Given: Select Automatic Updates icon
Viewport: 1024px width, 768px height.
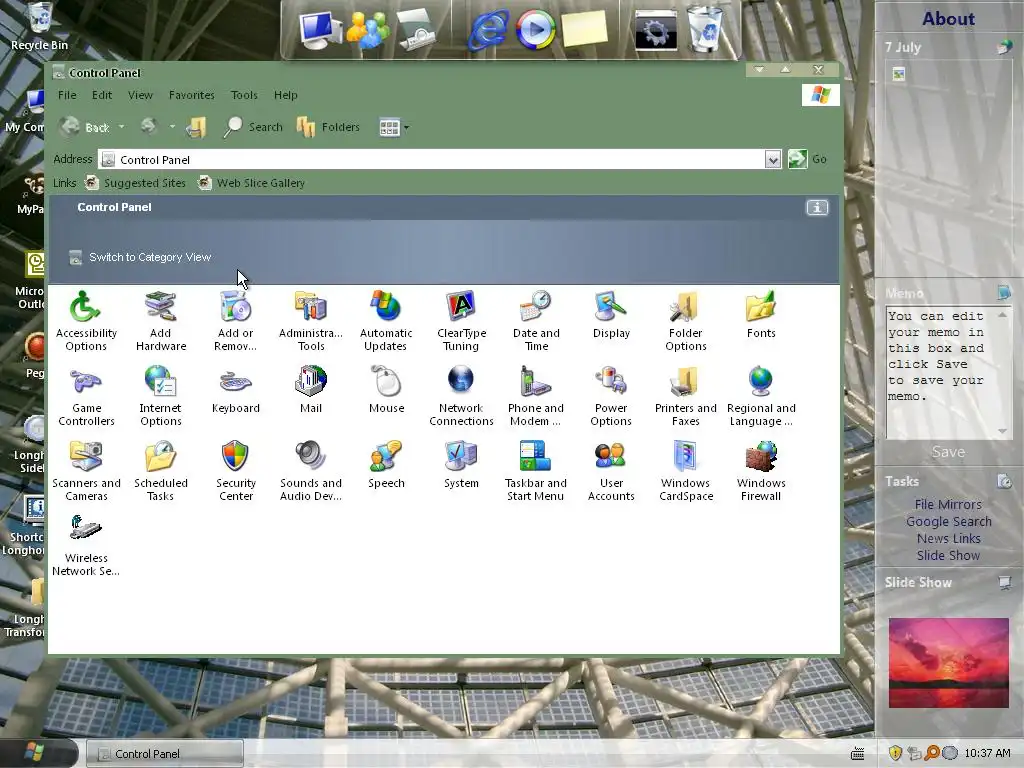Looking at the screenshot, I should tap(386, 321).
